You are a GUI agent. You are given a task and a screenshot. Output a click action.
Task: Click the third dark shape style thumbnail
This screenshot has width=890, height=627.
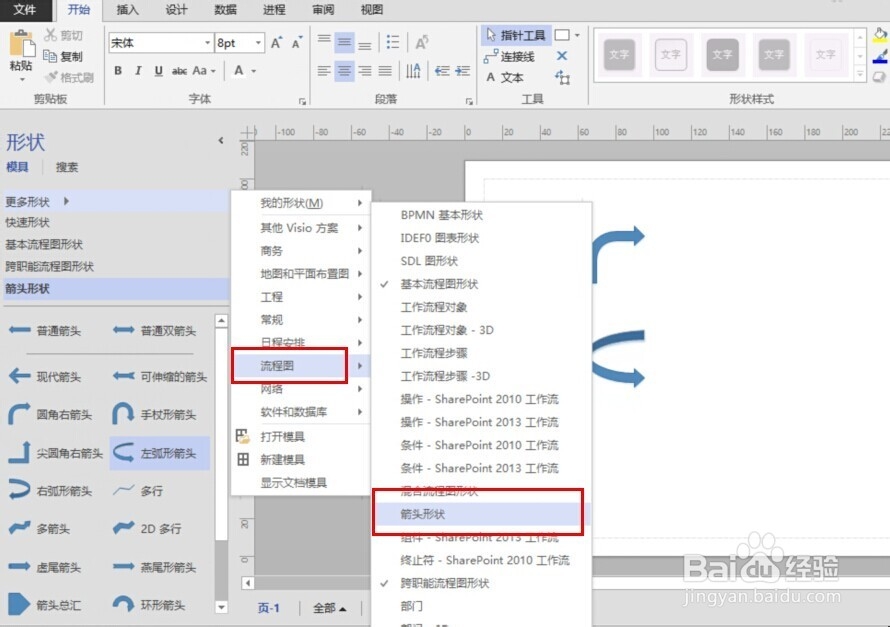(722, 55)
